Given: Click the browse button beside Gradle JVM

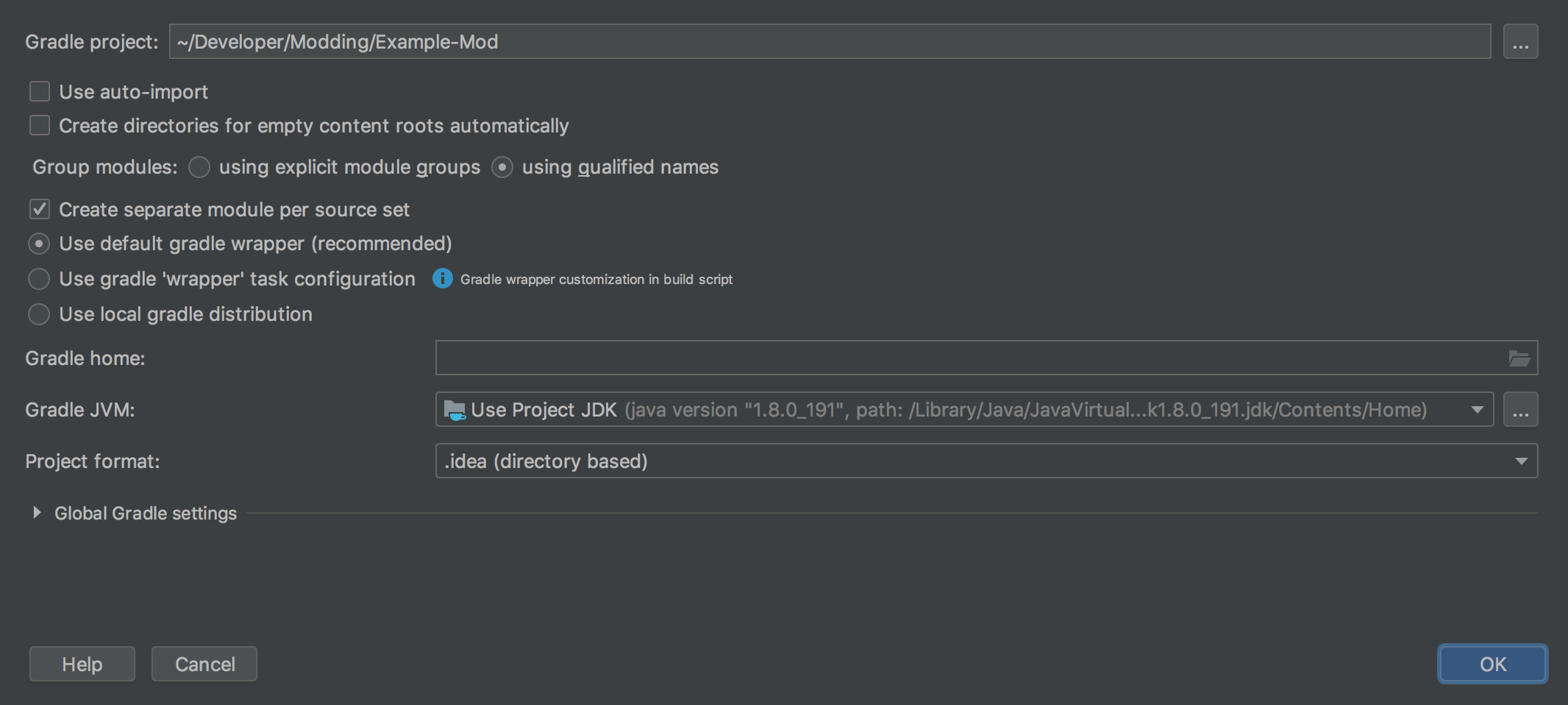Looking at the screenshot, I should click(x=1520, y=410).
